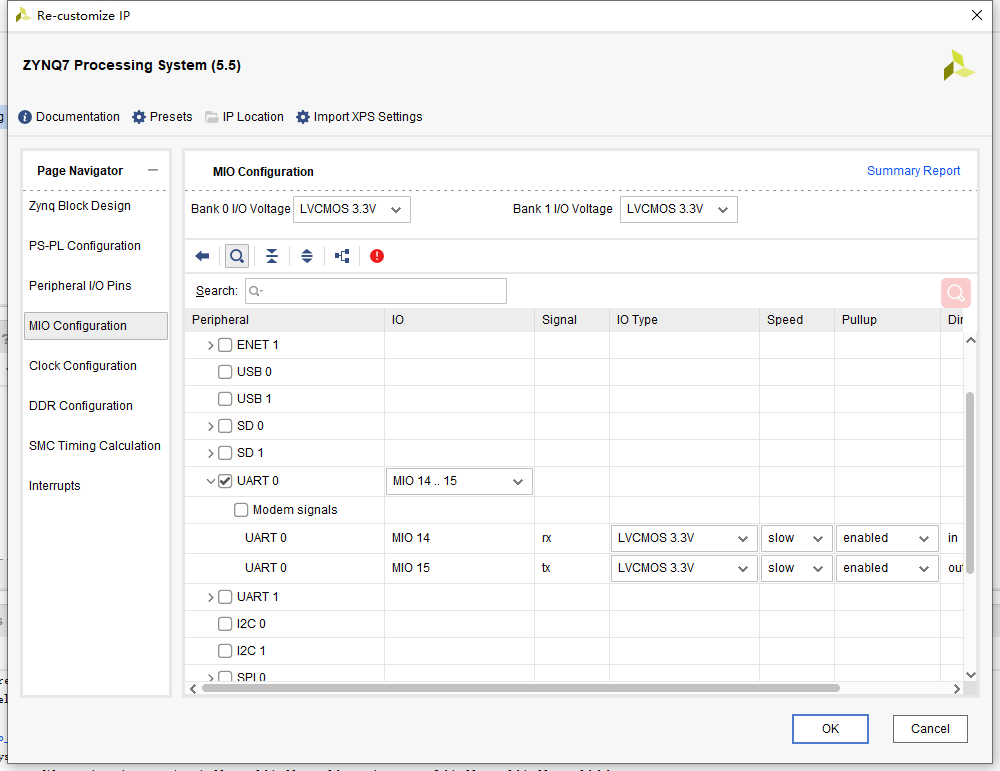The height and width of the screenshot is (771, 1000).
Task: Click the scroll left arrow
Action: (193, 689)
